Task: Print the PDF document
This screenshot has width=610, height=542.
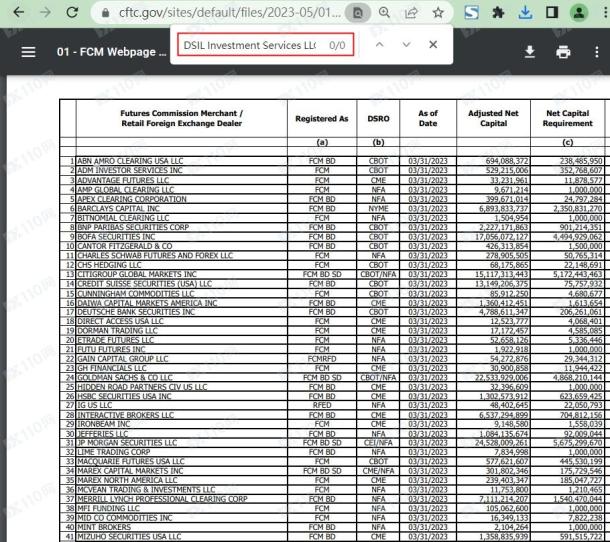Action: click(563, 52)
